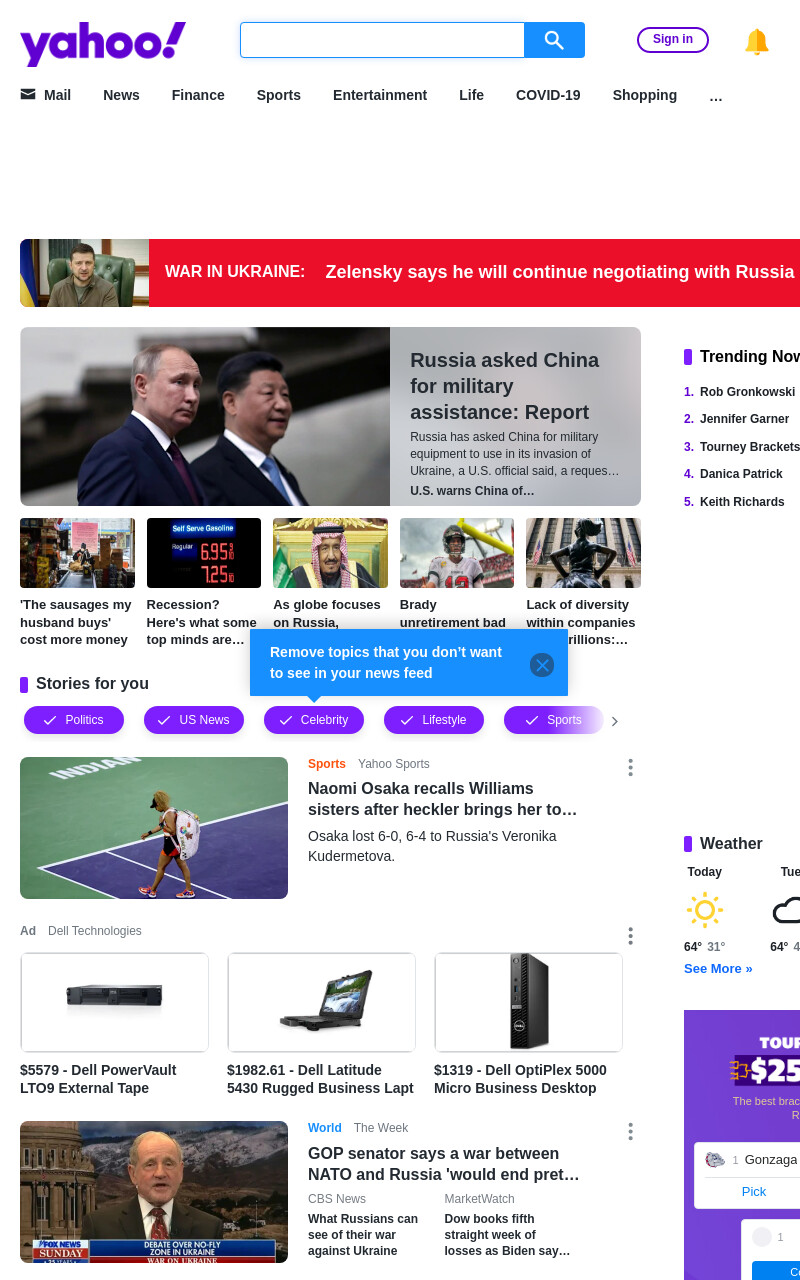
Task: Toggle the Celebrity topic chip
Action: click(x=314, y=720)
